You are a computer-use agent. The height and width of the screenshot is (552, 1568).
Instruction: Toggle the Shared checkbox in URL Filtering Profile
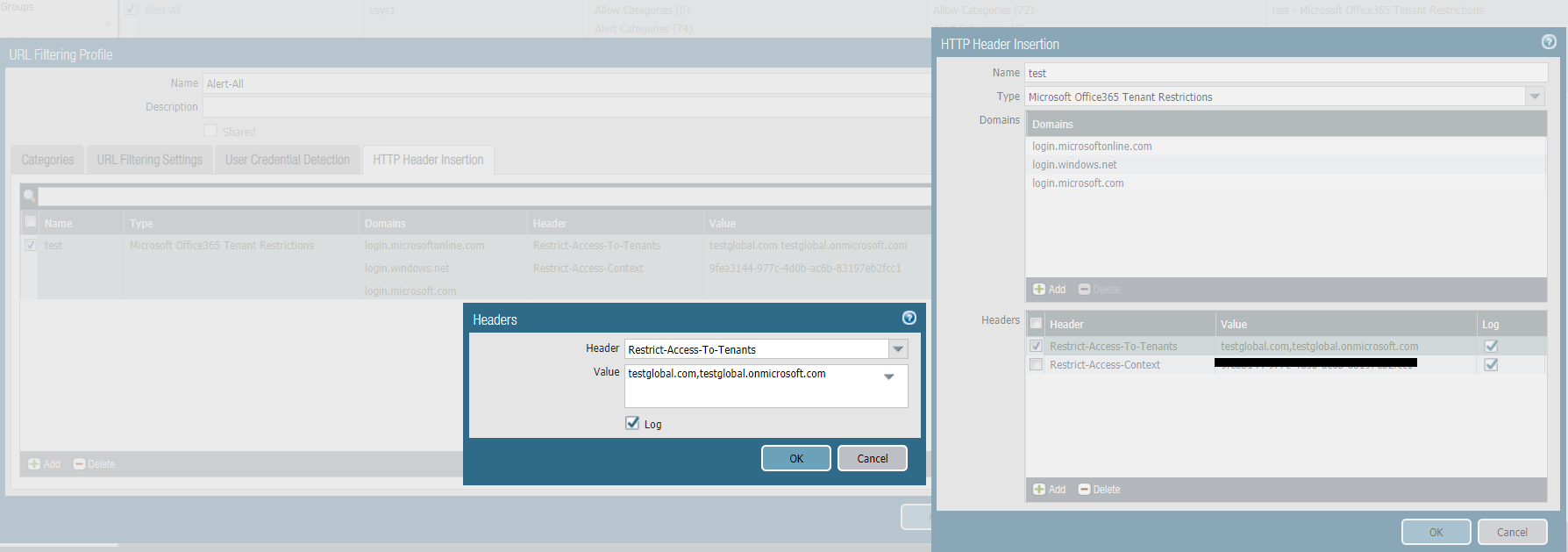click(x=210, y=131)
